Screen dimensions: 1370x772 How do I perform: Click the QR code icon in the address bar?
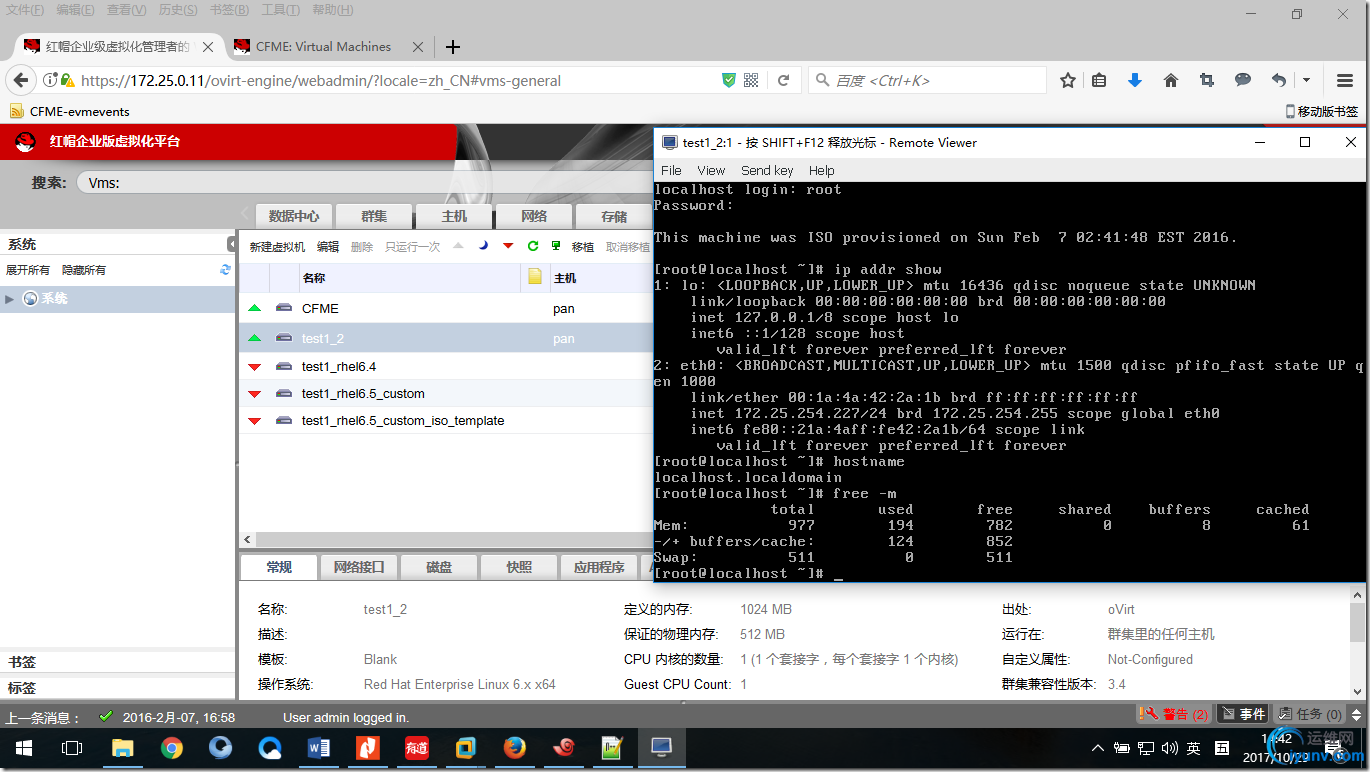coord(752,80)
